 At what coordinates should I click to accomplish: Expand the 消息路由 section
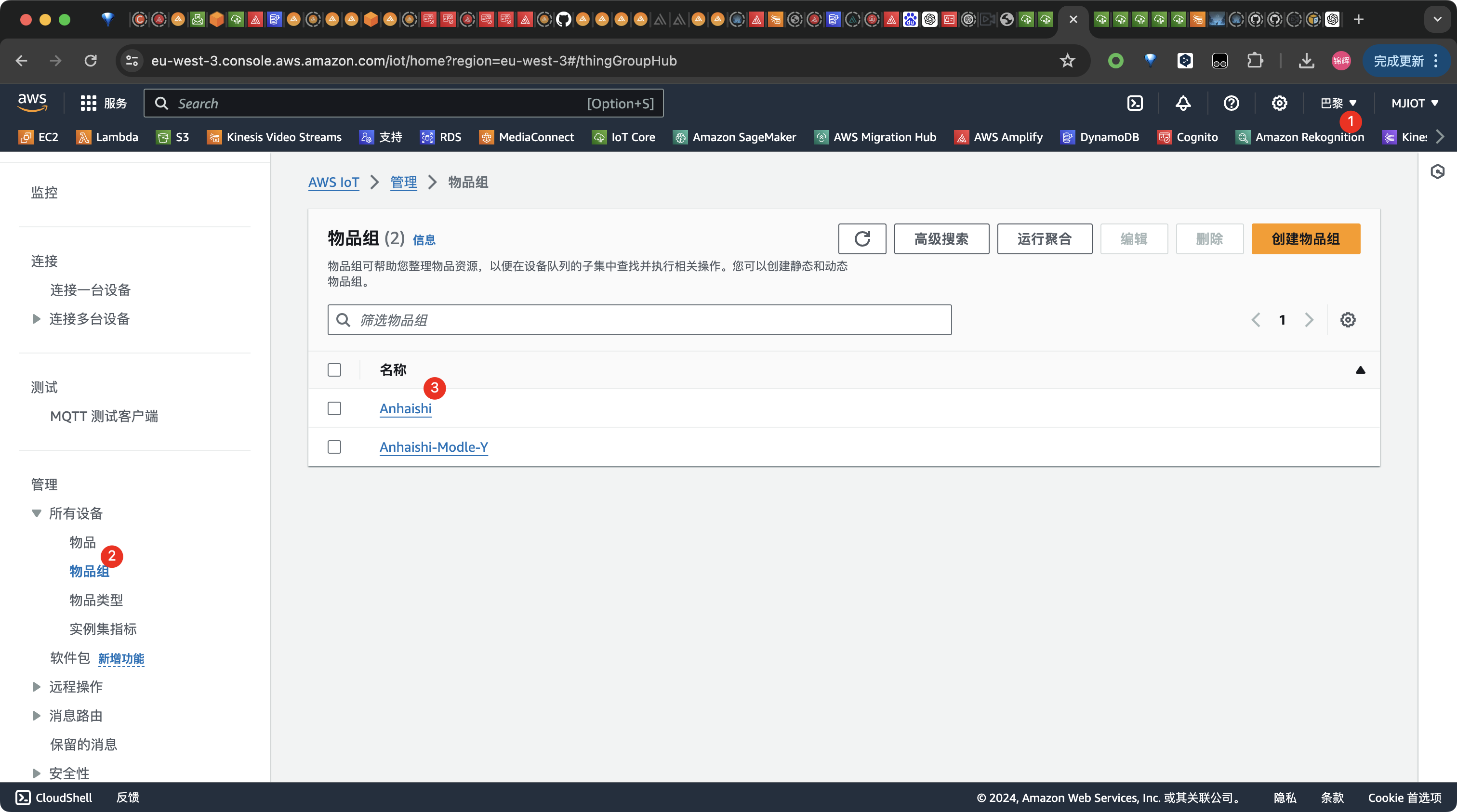(36, 715)
